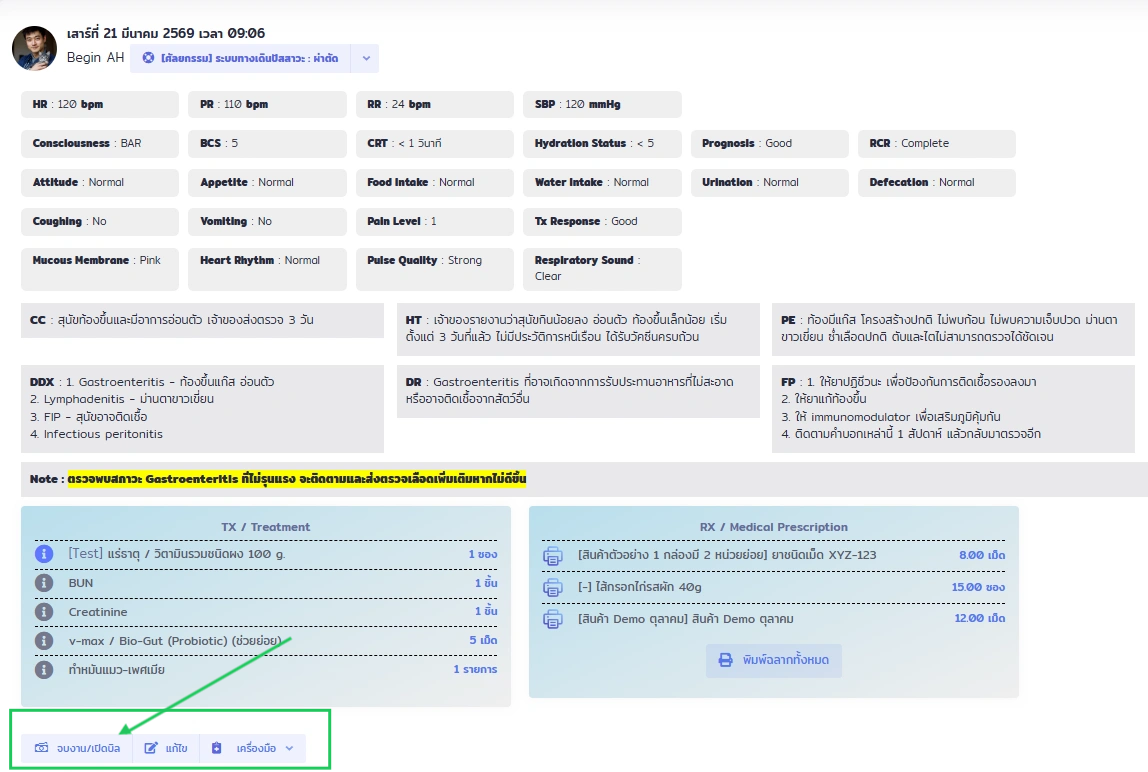Click the พิมพ์ฉลากทั้งหมด print-all button
Viewport: 1148px width, 772px height.
click(x=774, y=660)
